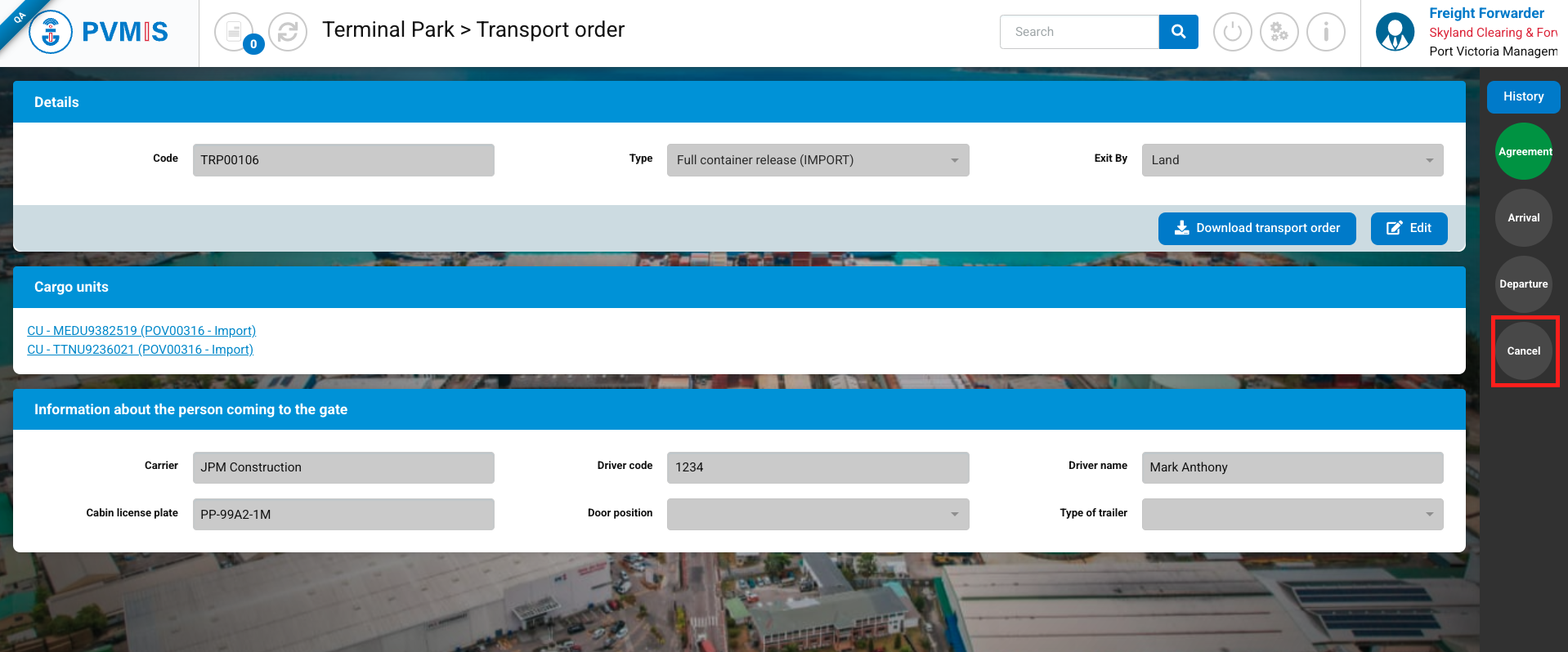Open the Type of trailer dropdown
1568x652 pixels.
point(1292,514)
